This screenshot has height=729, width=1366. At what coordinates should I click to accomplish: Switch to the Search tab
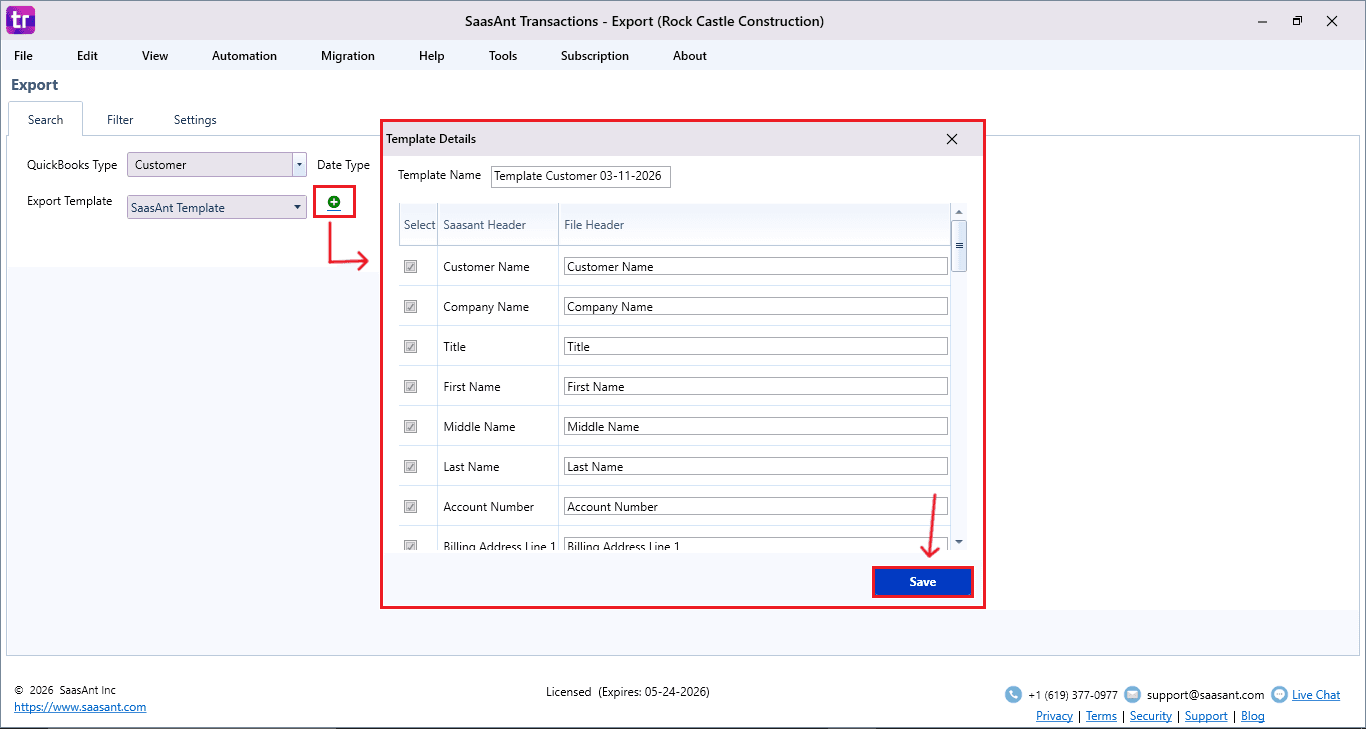point(46,120)
